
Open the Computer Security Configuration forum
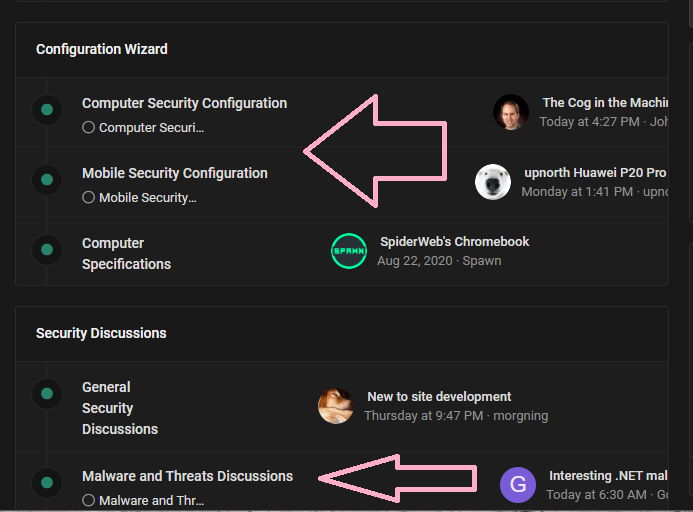184,103
